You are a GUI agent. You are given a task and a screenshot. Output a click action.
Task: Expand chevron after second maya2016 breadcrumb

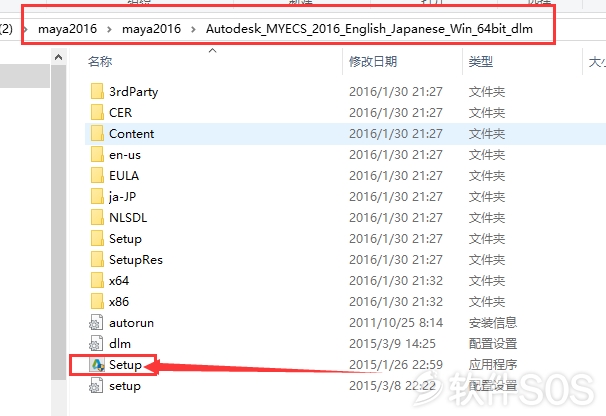pyautogui.click(x=193, y=29)
